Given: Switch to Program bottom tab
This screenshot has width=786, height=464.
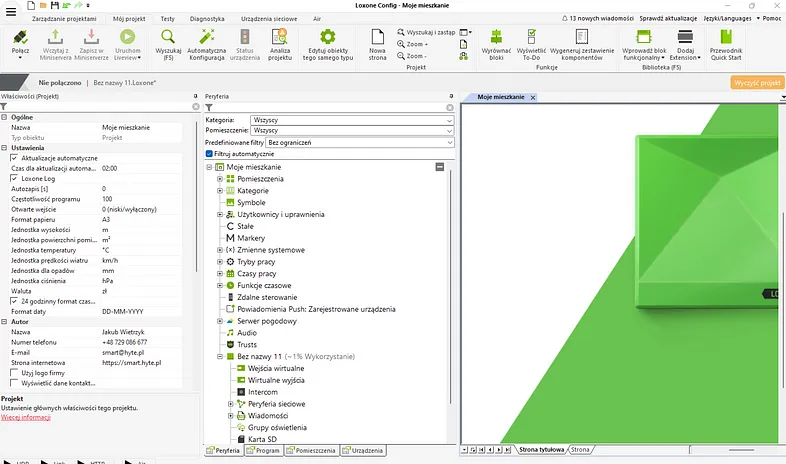Looking at the screenshot, I should pos(263,450).
